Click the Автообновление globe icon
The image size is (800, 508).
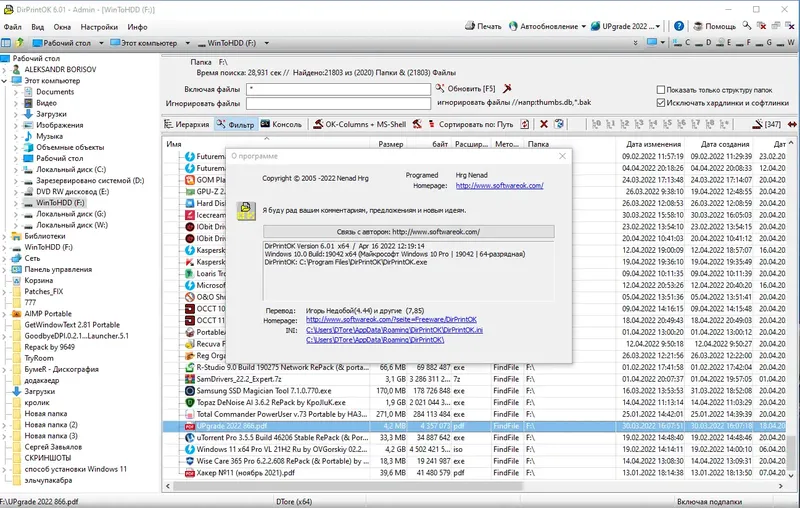(513, 26)
